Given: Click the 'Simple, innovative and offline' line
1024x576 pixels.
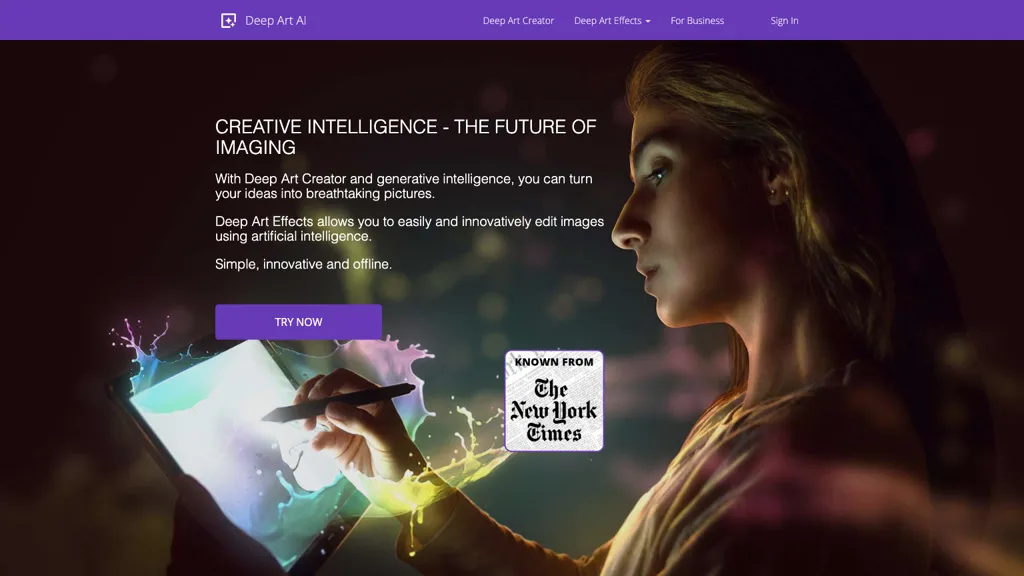Looking at the screenshot, I should coord(304,264).
